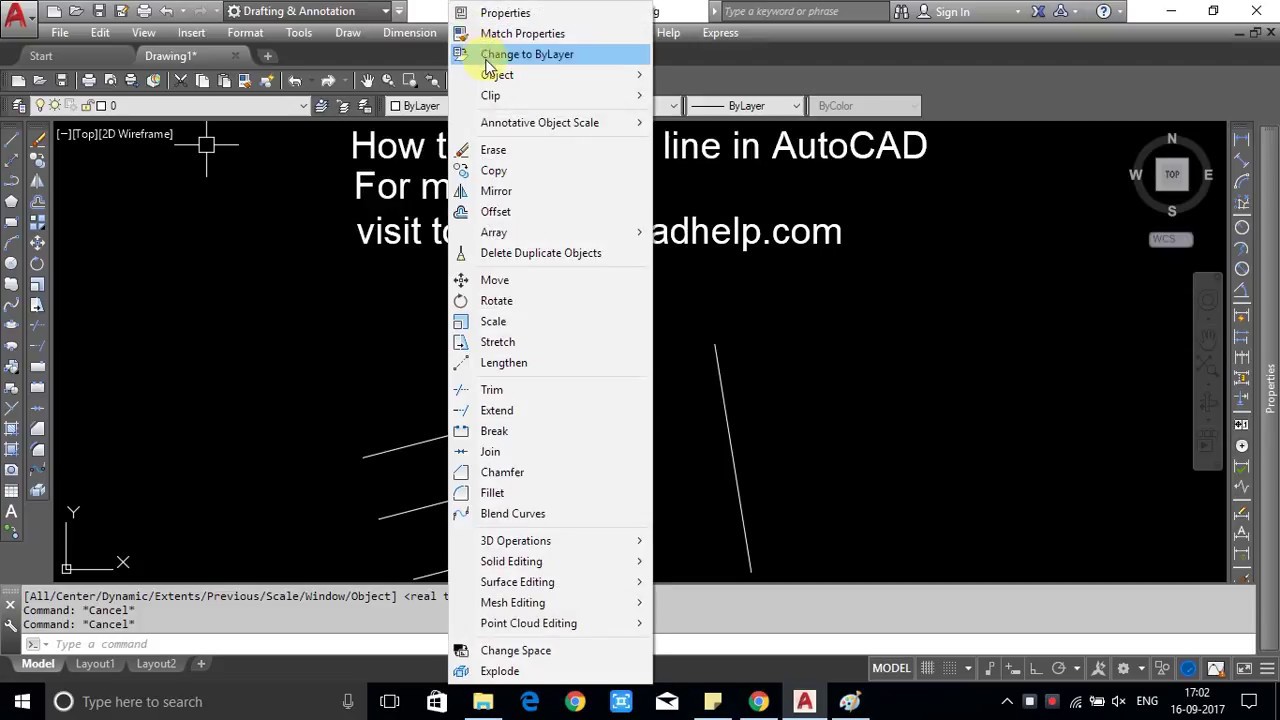Toggle the layer 0 freeze sun icon
This screenshot has height=720, width=1280.
click(x=55, y=105)
